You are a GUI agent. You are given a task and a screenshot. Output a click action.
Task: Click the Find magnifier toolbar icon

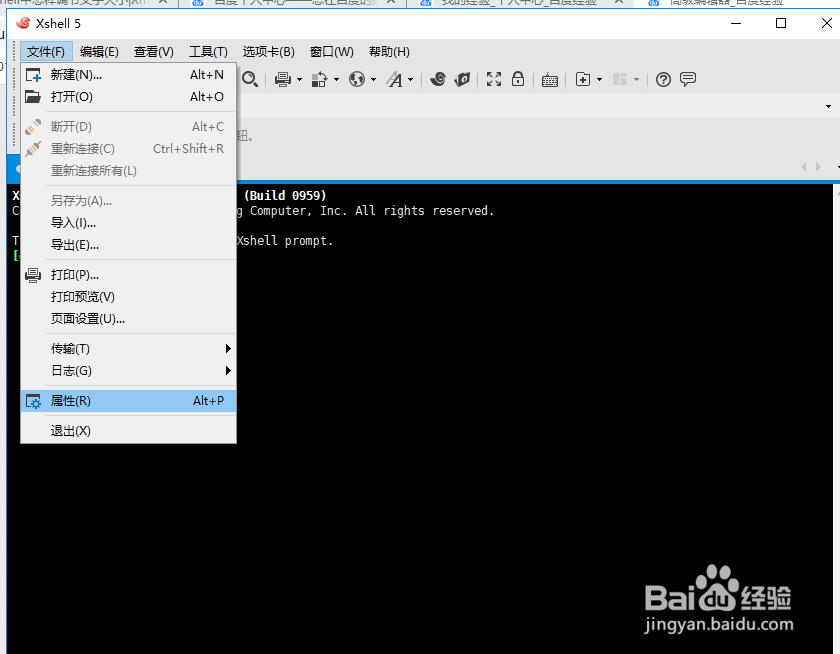pyautogui.click(x=250, y=80)
